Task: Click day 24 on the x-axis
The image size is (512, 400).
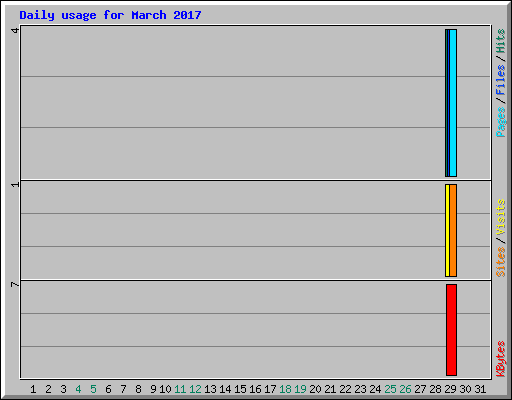Action: click(x=375, y=389)
